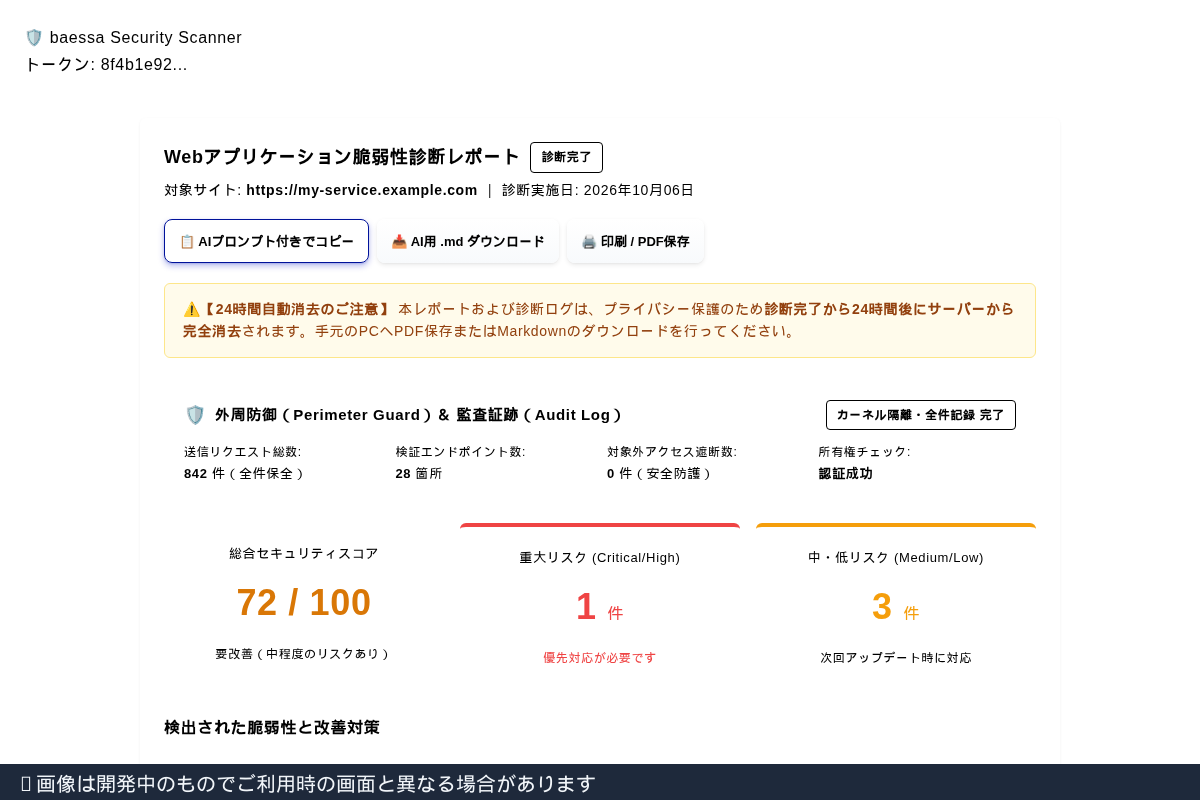The height and width of the screenshot is (800, 1200).
Task: Click the 検証エンドポイント数 label
Action: [x=461, y=452]
